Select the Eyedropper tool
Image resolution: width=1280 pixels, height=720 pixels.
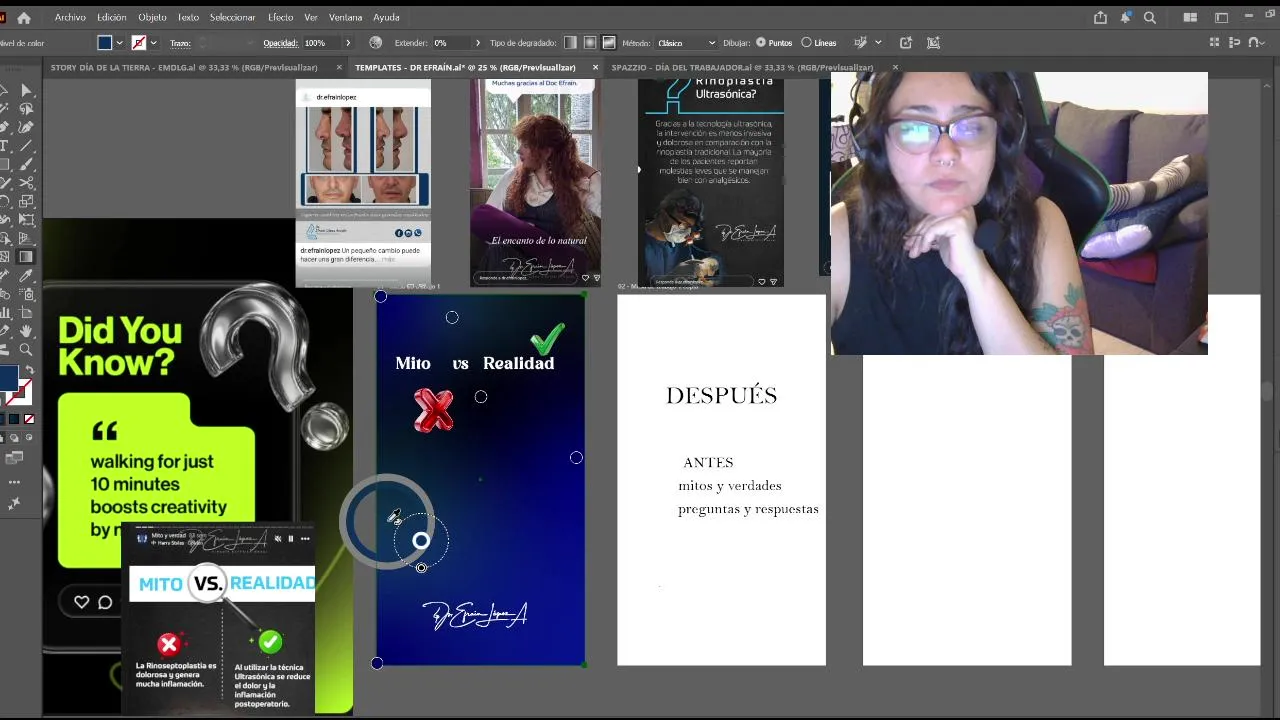click(26, 276)
